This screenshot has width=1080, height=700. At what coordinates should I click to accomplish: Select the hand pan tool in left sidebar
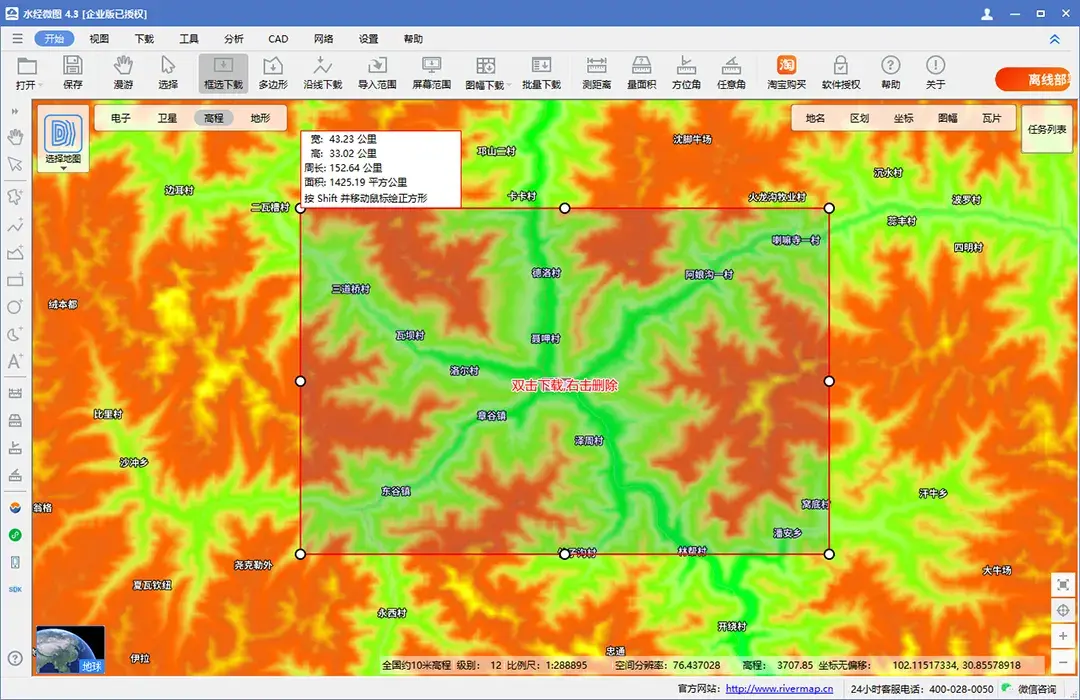tap(15, 137)
